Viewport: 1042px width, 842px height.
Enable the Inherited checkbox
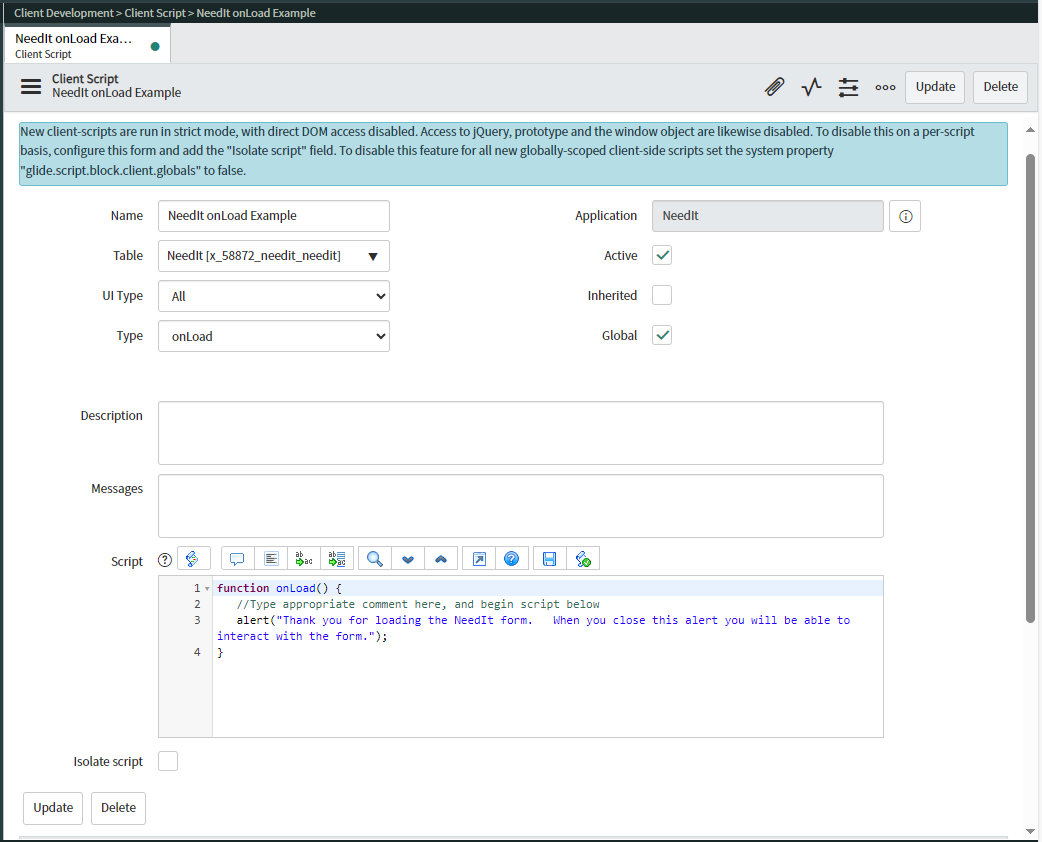pos(662,295)
